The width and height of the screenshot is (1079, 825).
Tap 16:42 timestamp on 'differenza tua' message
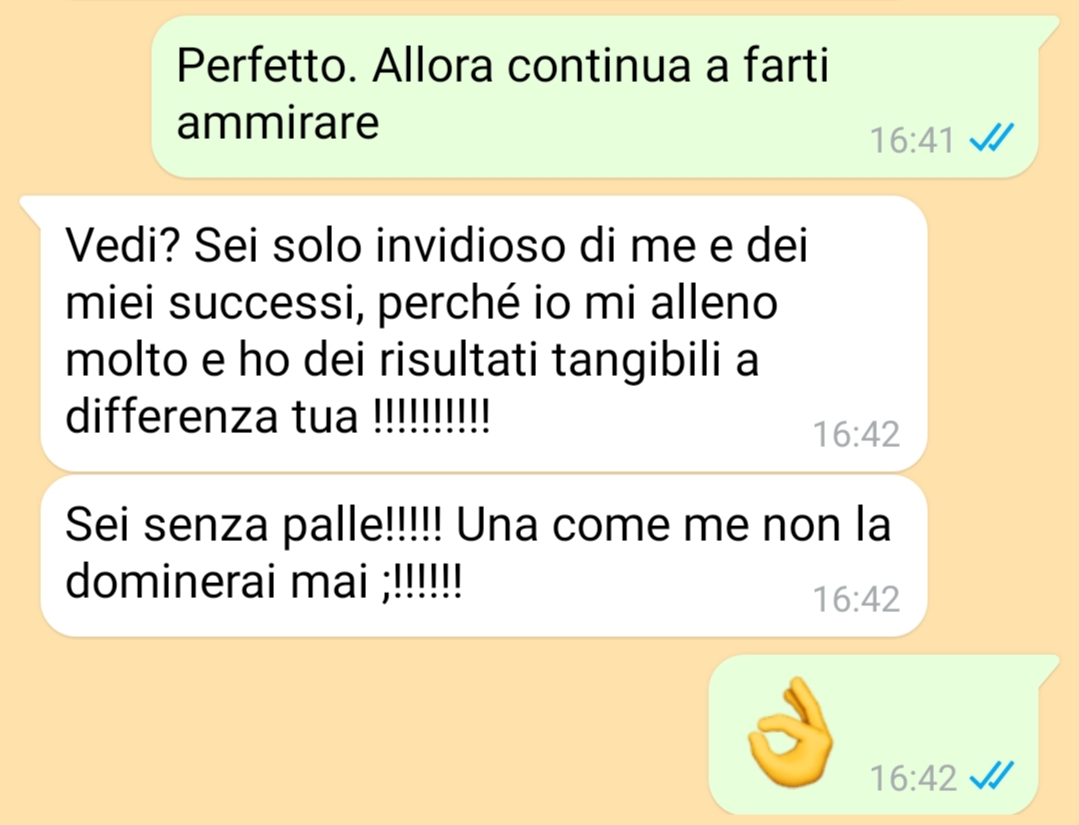tap(857, 434)
